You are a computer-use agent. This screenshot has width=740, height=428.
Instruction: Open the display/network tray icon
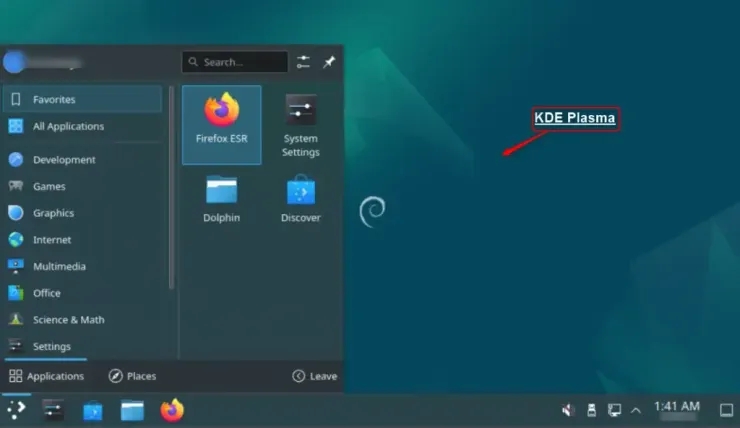(x=614, y=410)
